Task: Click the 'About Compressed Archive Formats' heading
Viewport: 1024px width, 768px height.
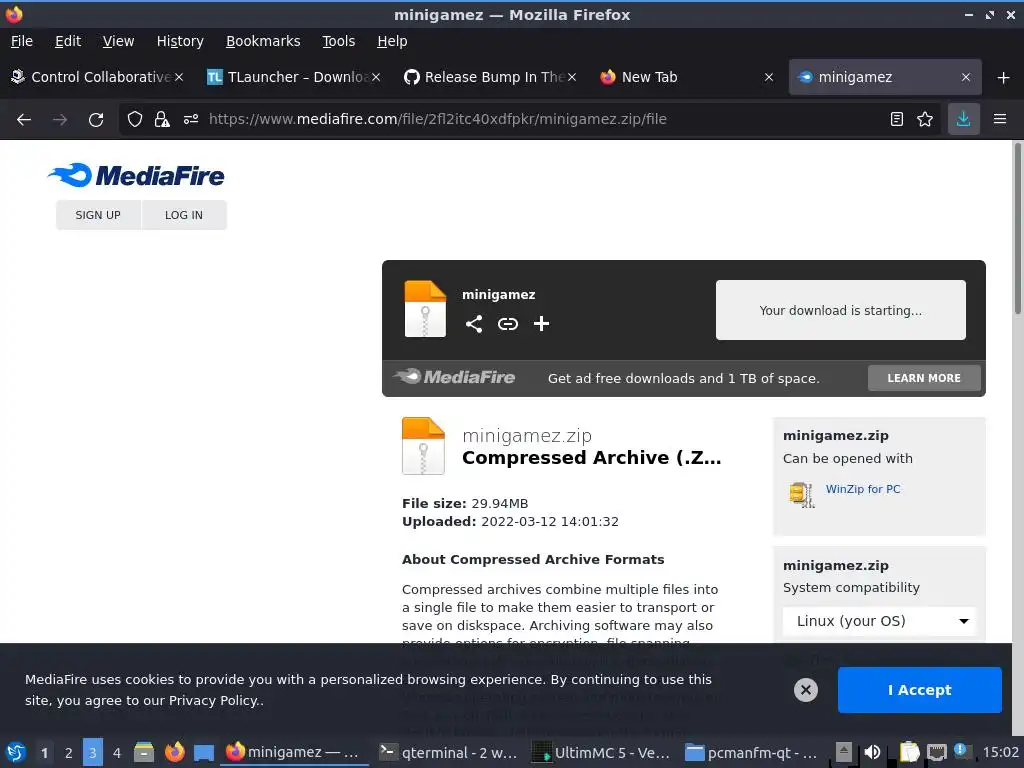Action: 533,560
